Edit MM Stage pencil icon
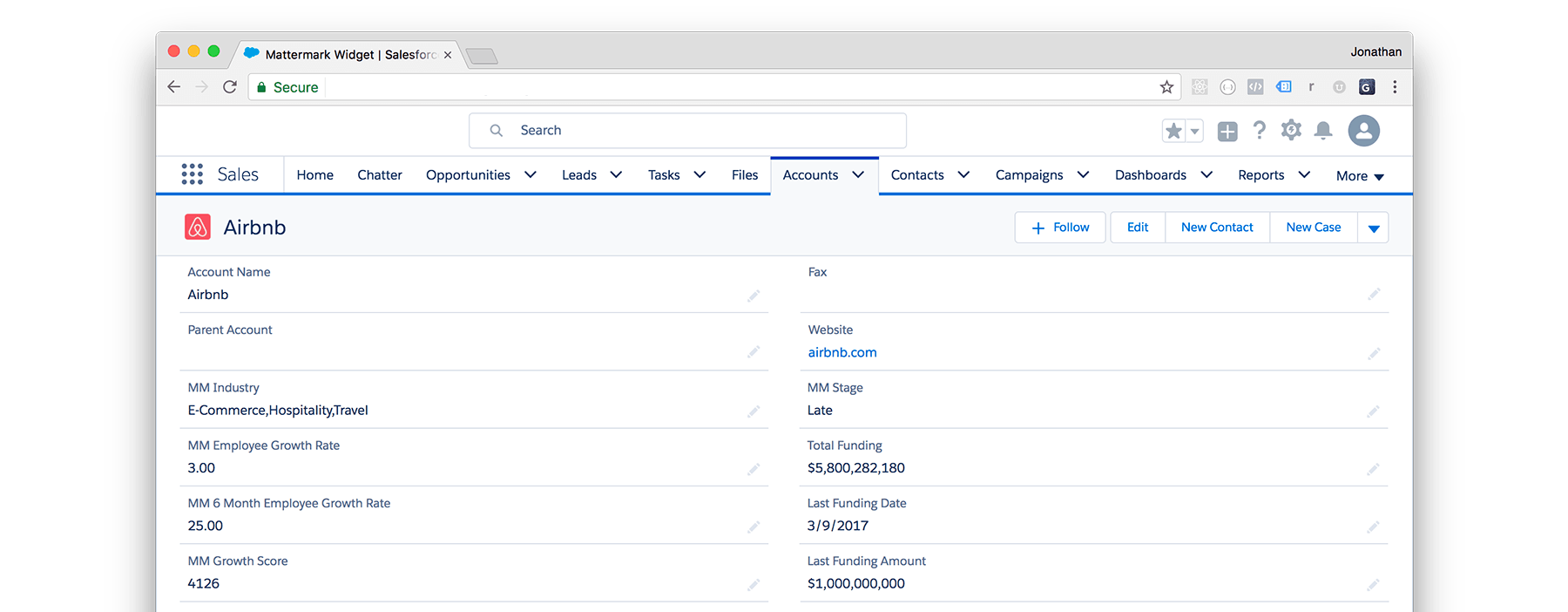1568x612 pixels. (1373, 411)
